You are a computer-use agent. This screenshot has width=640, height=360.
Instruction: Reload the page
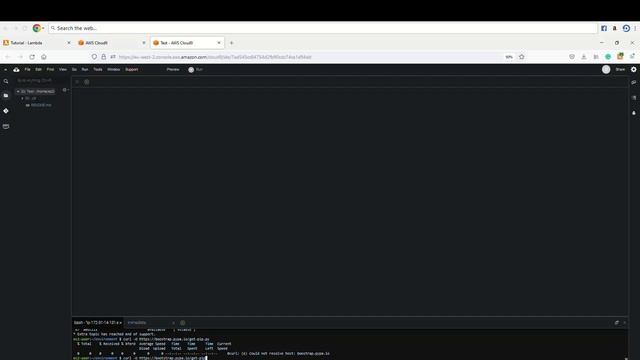pos(32,57)
